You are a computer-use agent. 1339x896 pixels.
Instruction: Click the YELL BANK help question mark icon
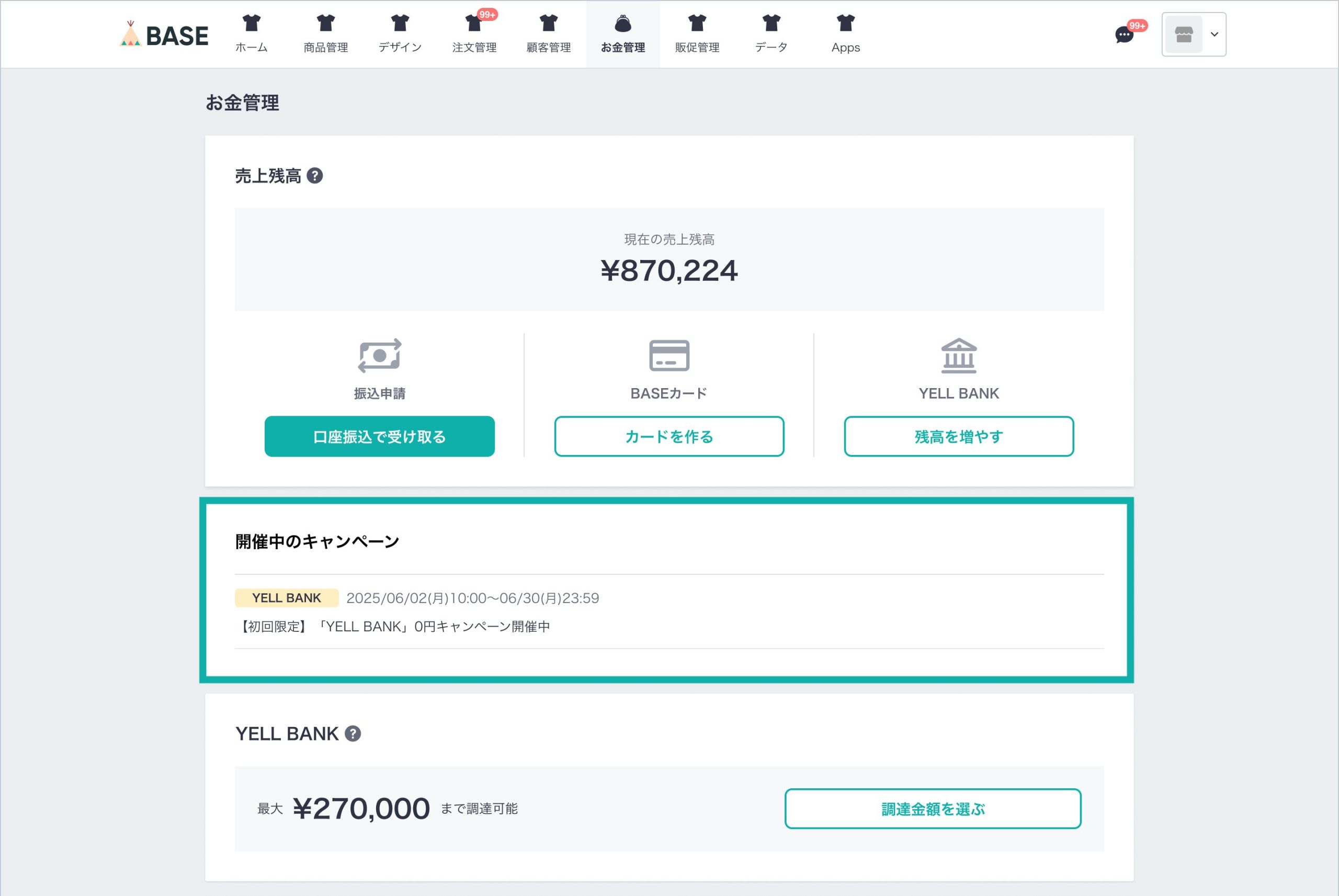[353, 733]
